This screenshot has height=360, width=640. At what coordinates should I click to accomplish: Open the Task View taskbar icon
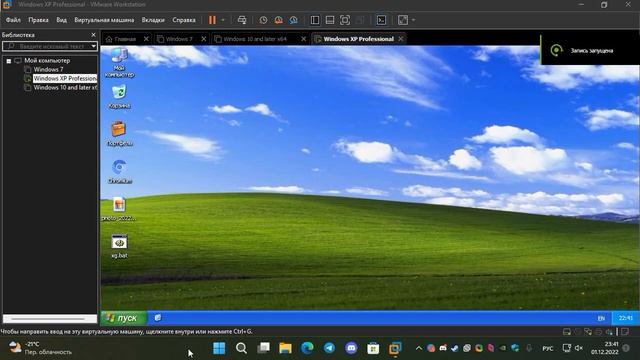(x=263, y=348)
